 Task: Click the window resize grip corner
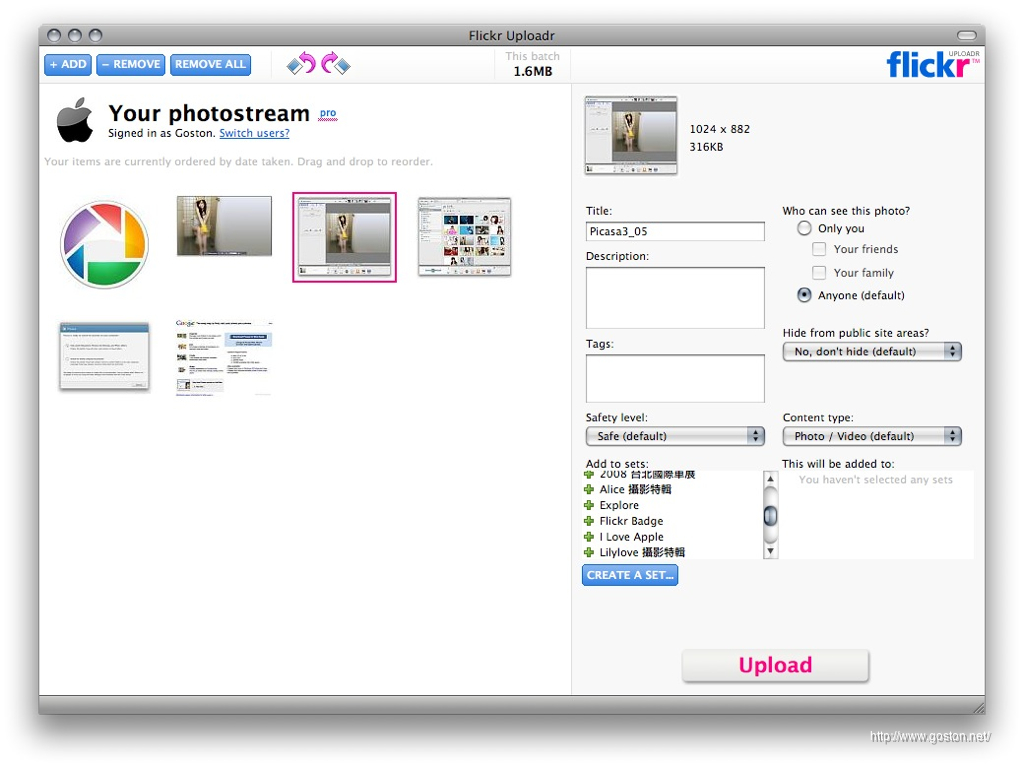click(978, 707)
